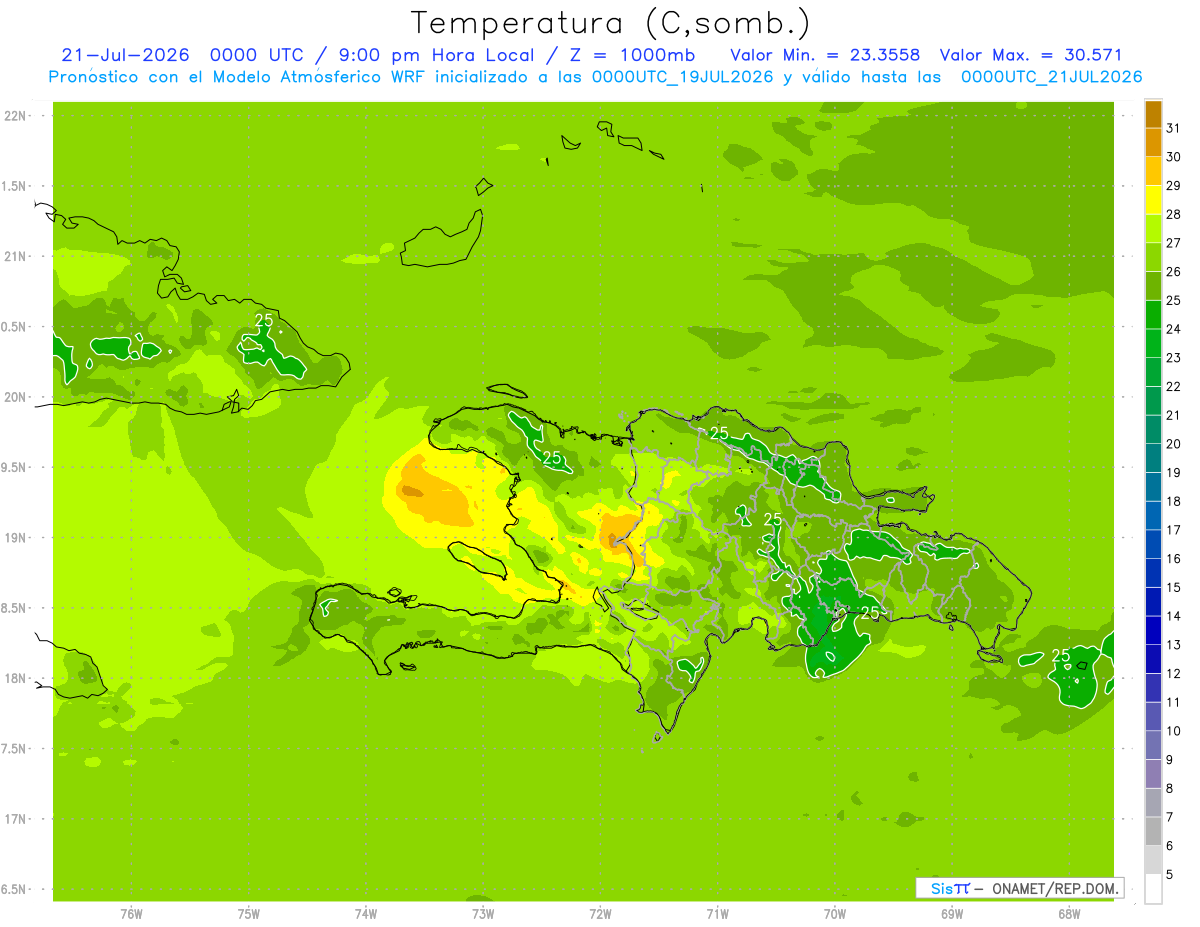Select the colorbar swatch between 29 and 30
The width and height of the screenshot is (1200, 927).
[x=1153, y=172]
